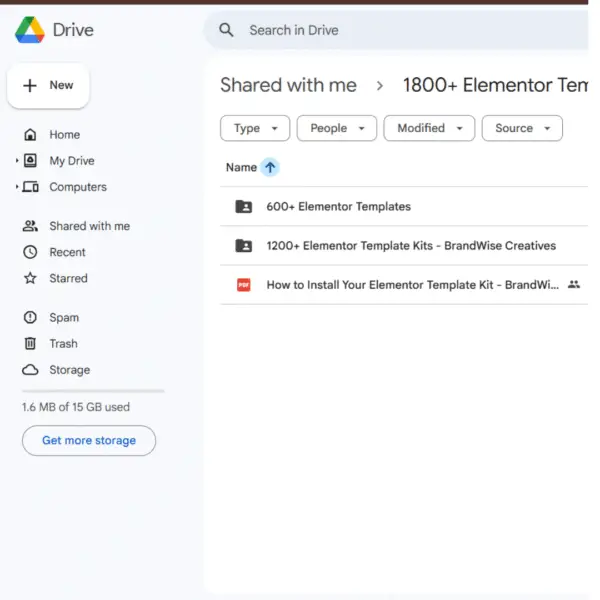Viewport: 600px width, 600px height.
Task: Click the Home sidebar icon
Action: [x=30, y=135]
